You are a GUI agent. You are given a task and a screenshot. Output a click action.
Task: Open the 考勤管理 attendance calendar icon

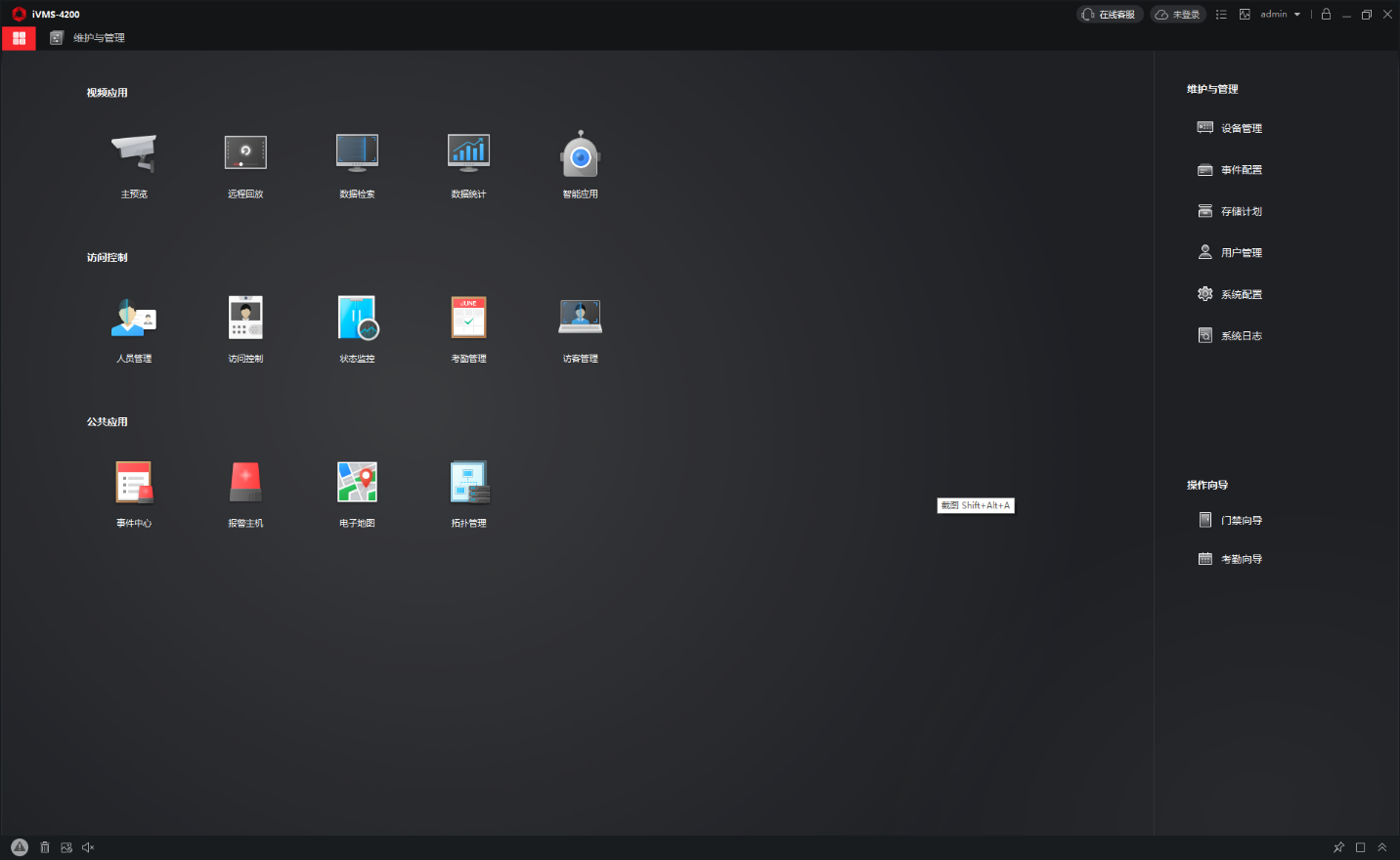pos(468,319)
